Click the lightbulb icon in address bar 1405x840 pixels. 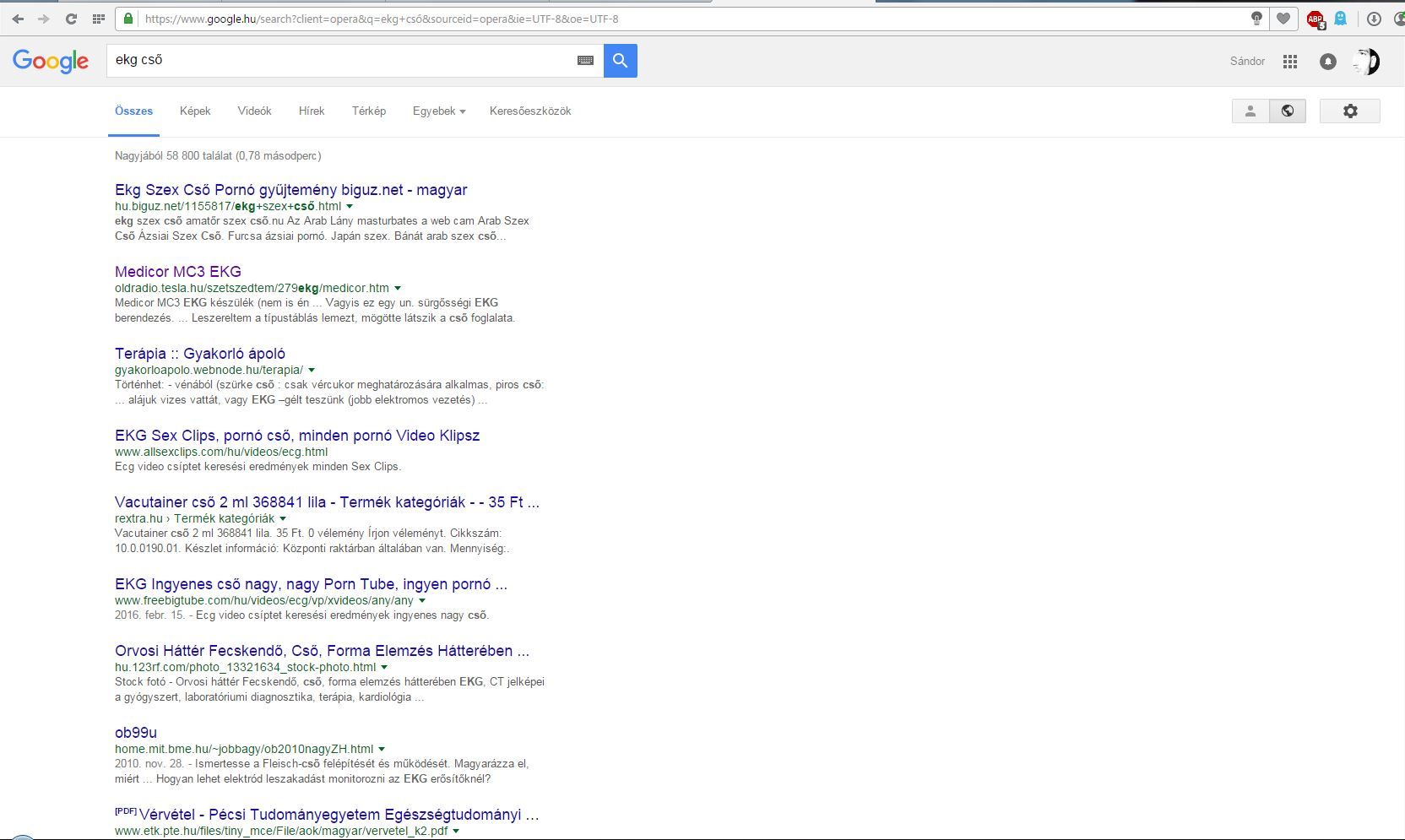[1256, 19]
